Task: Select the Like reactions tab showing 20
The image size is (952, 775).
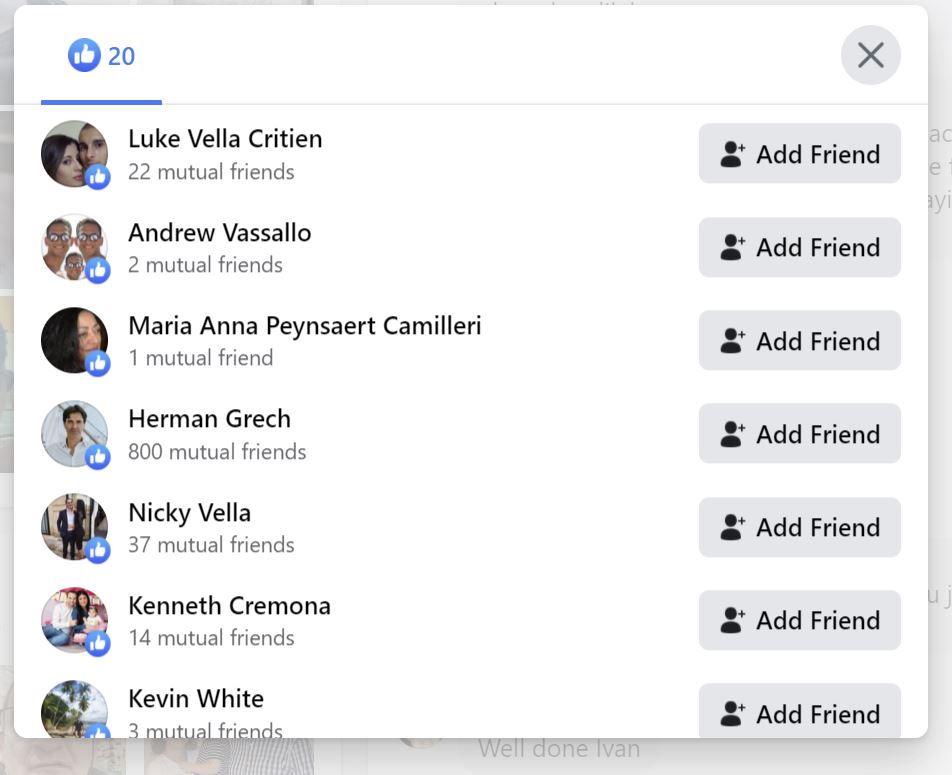Action: pyautogui.click(x=101, y=57)
